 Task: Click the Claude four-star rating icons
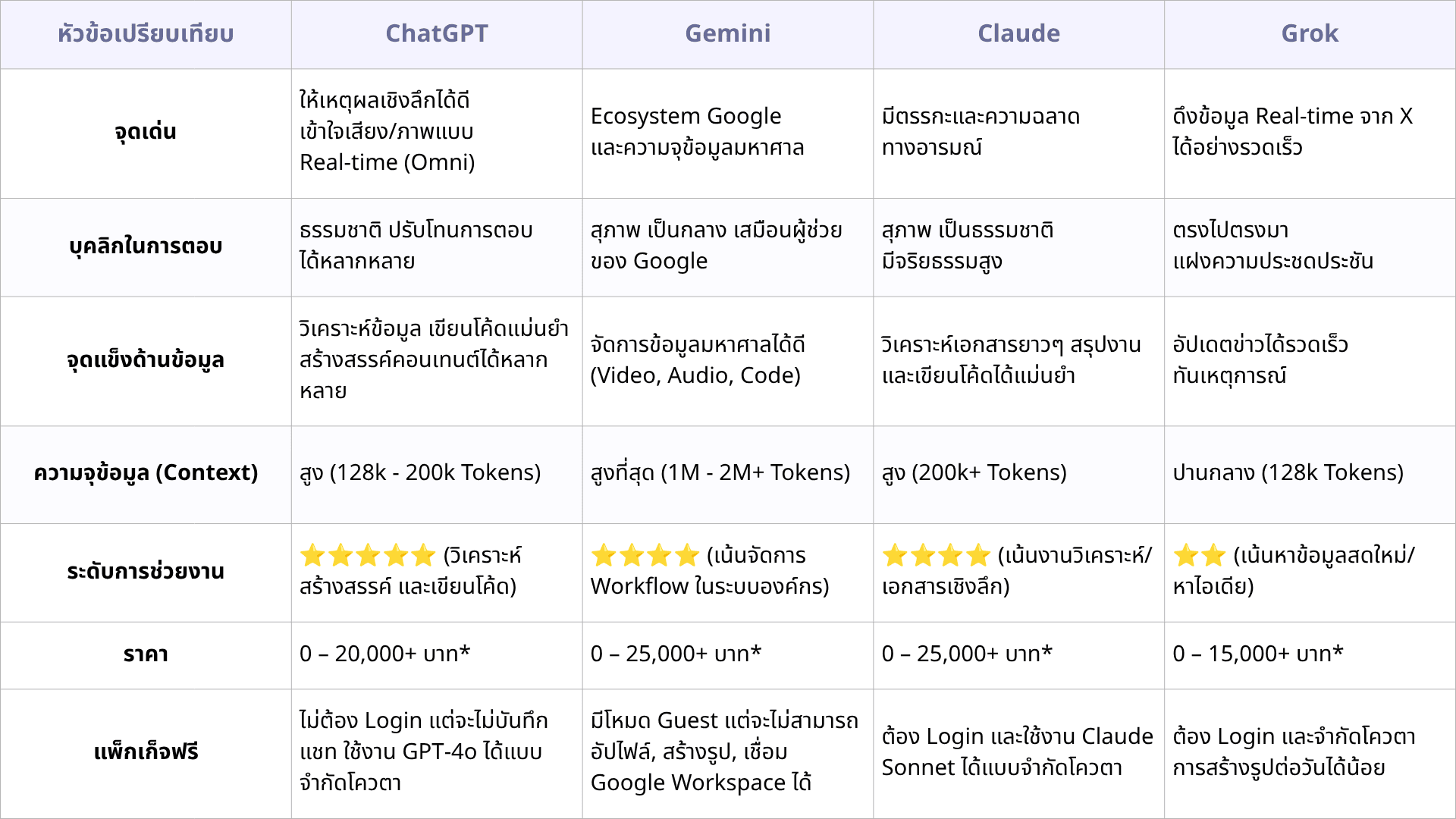tap(937, 556)
